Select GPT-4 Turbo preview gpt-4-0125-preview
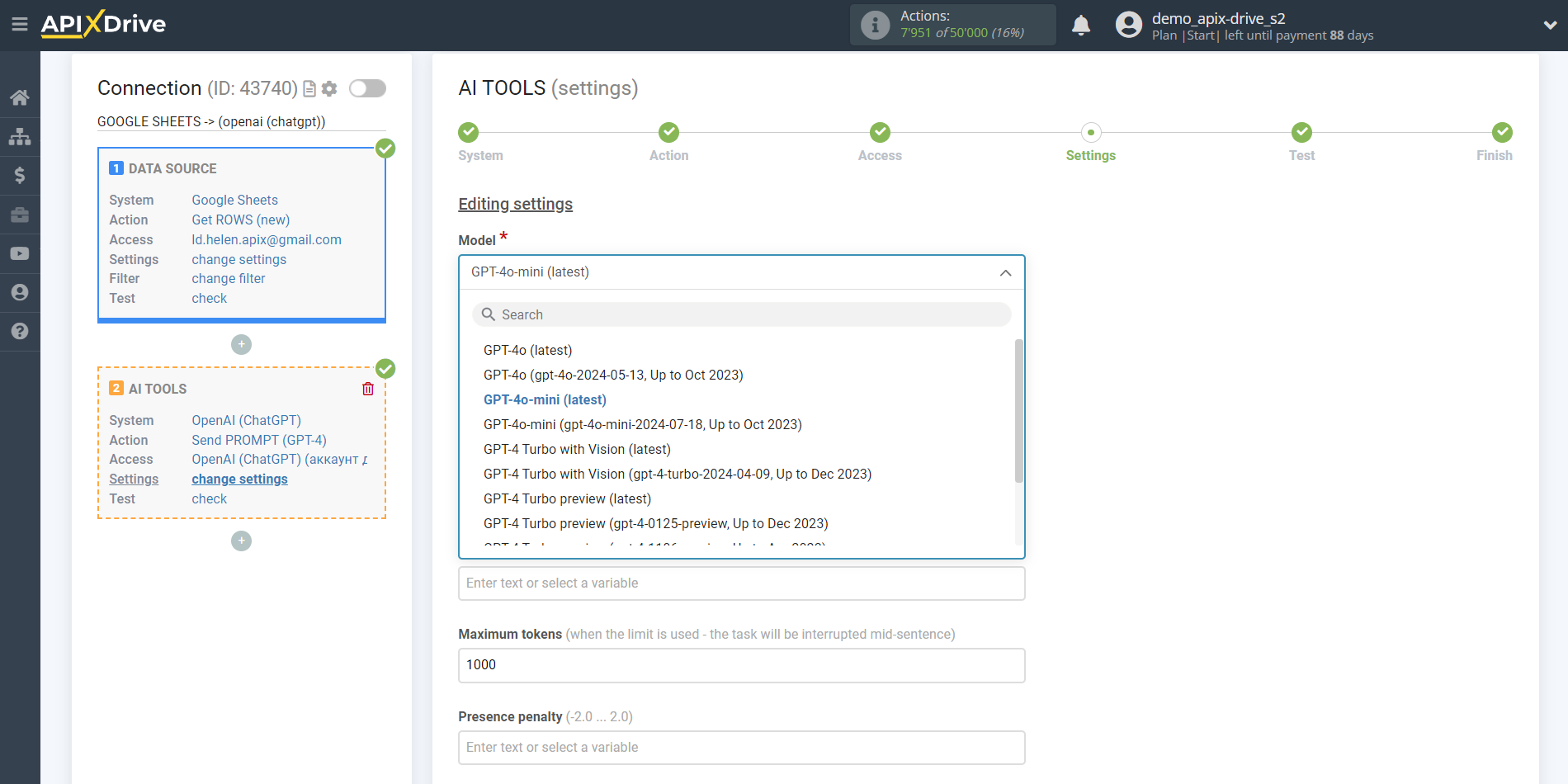 click(656, 523)
